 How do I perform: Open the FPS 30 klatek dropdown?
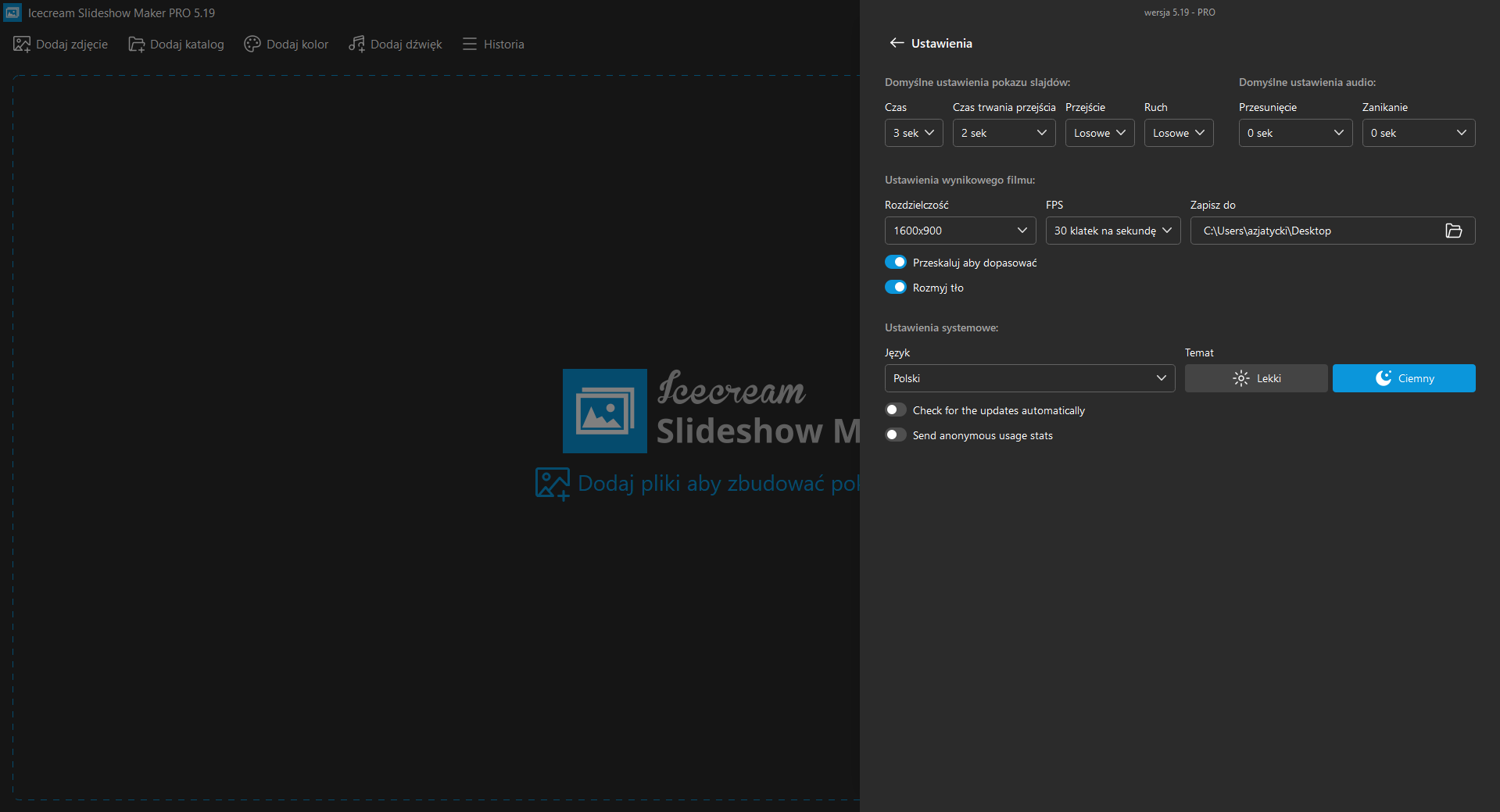pos(1113,231)
